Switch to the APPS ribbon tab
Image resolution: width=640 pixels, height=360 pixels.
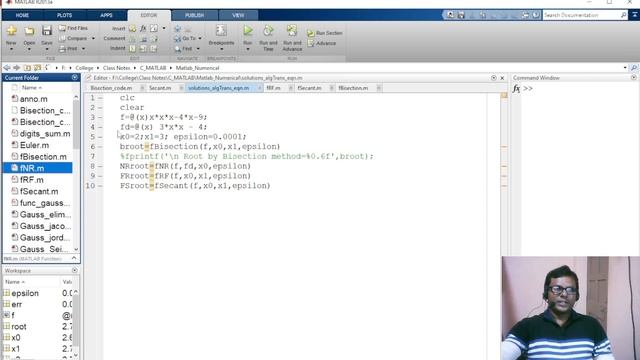point(106,15)
